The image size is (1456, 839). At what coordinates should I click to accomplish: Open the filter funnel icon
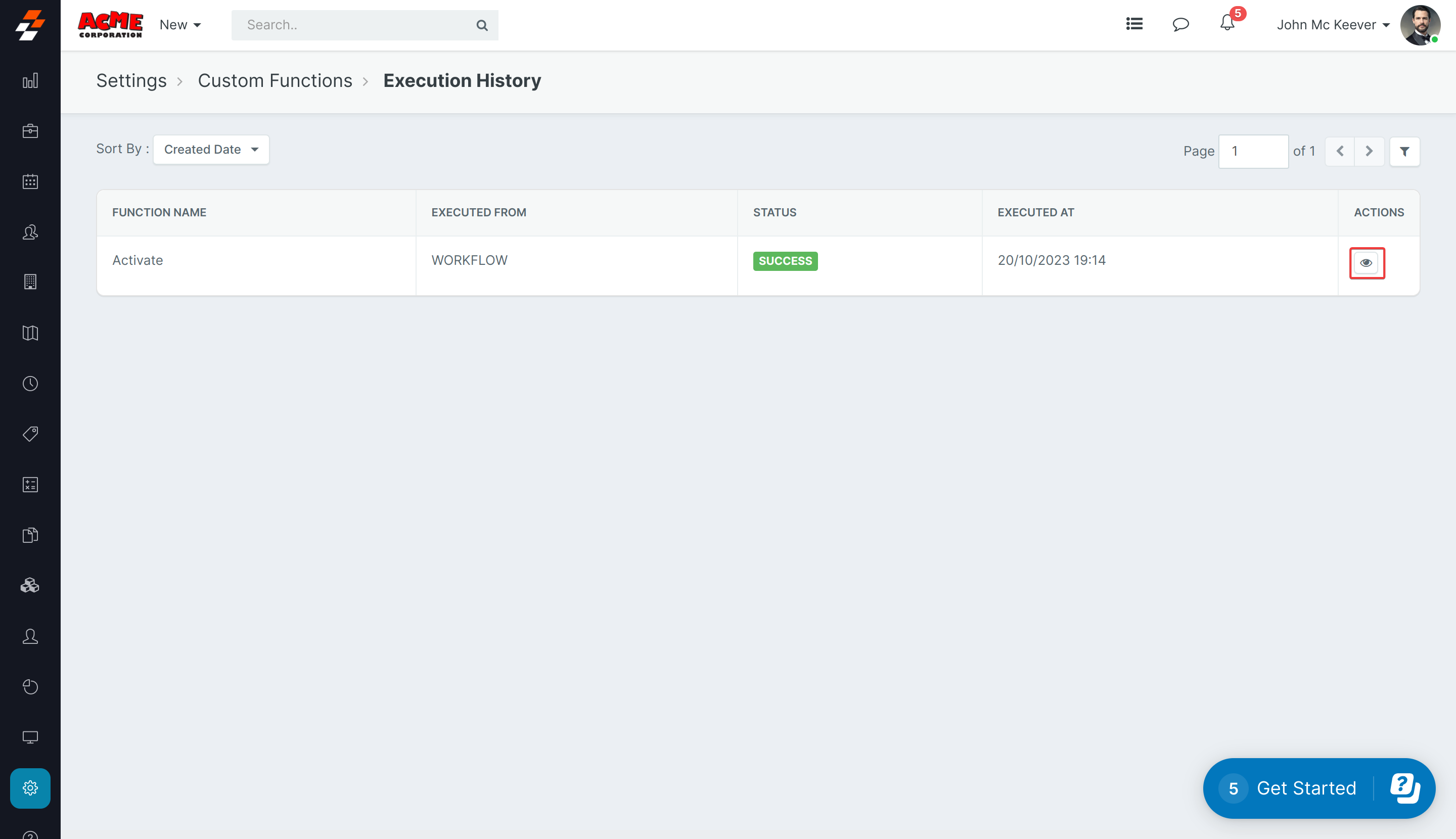click(x=1404, y=152)
